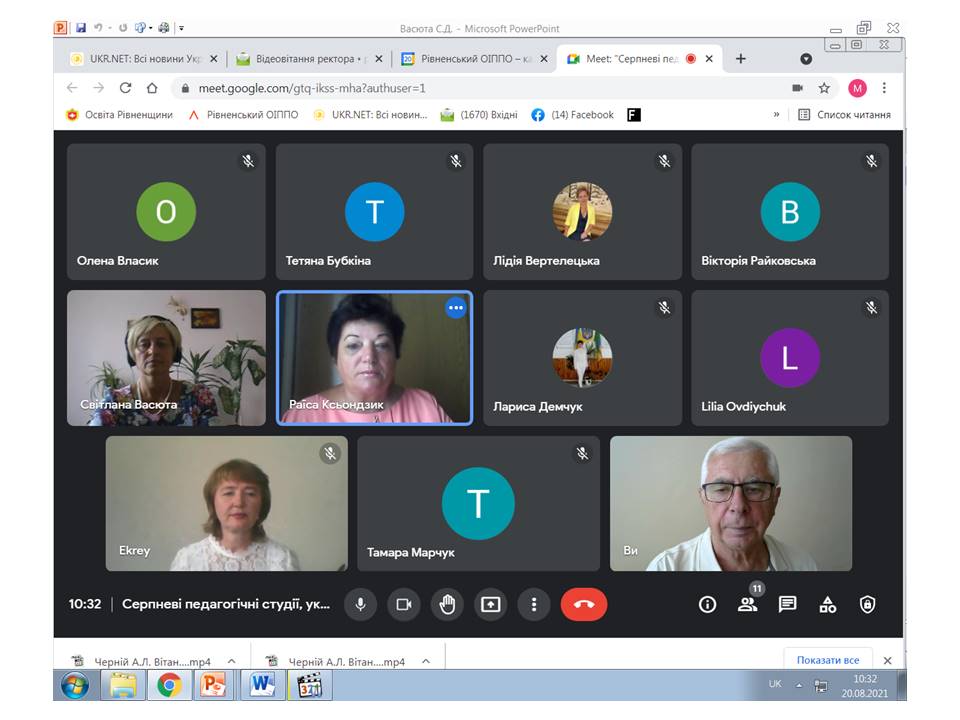Screen dimensions: 960x720
Task: Expand options for the first download item
Action: (231, 661)
